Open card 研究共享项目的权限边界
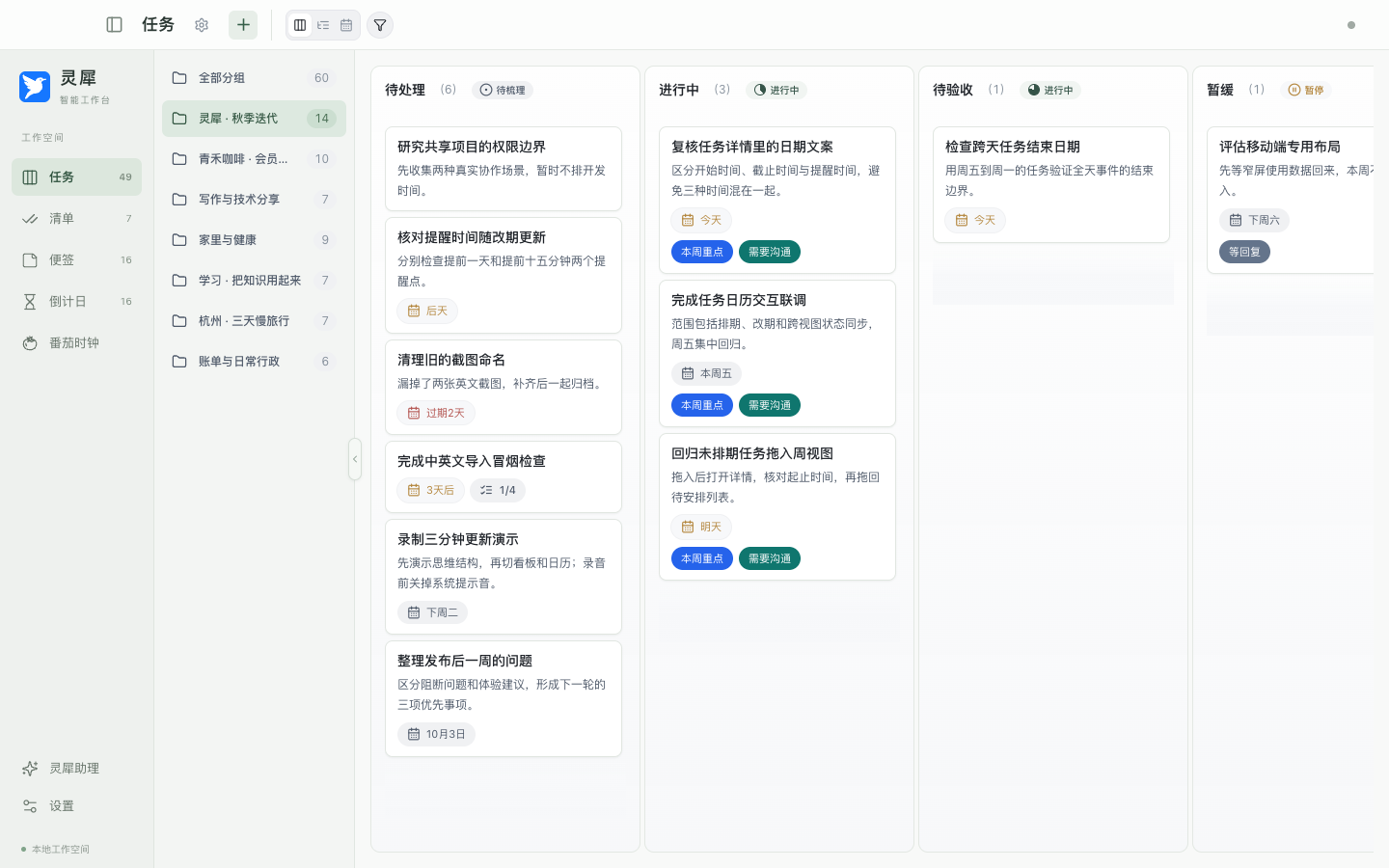The height and width of the screenshot is (868, 1389). [x=504, y=169]
